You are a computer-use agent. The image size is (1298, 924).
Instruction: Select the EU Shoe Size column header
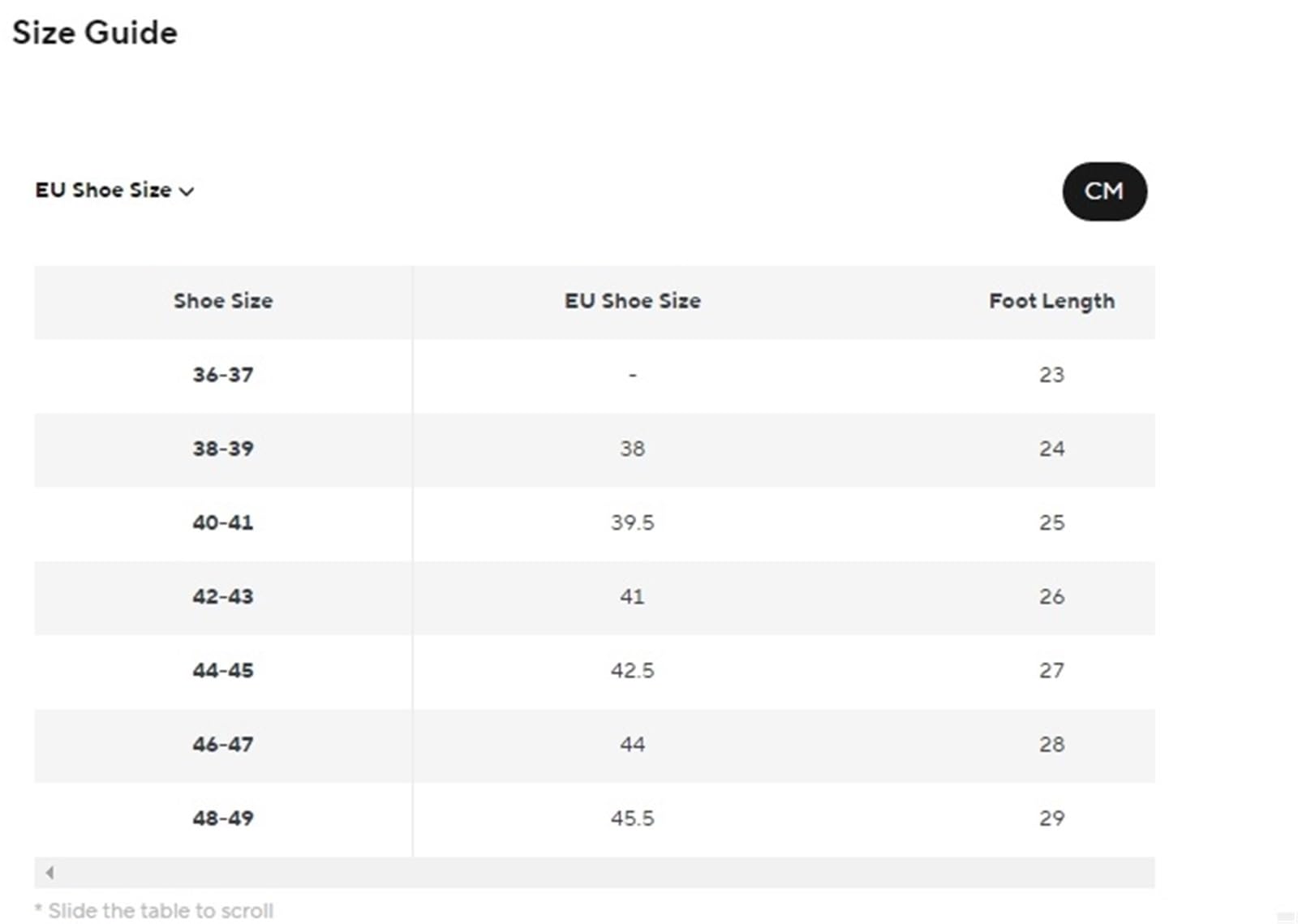633,301
